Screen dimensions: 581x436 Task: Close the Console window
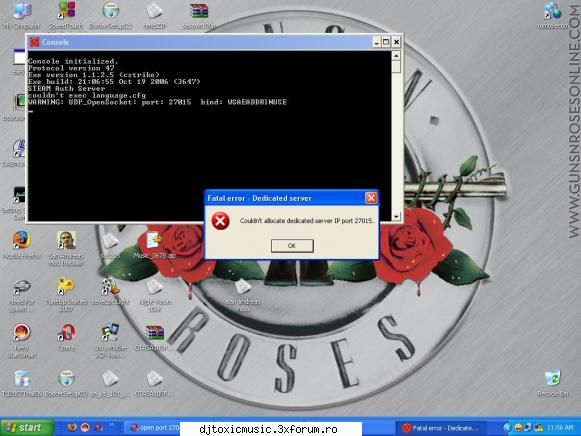[x=396, y=42]
